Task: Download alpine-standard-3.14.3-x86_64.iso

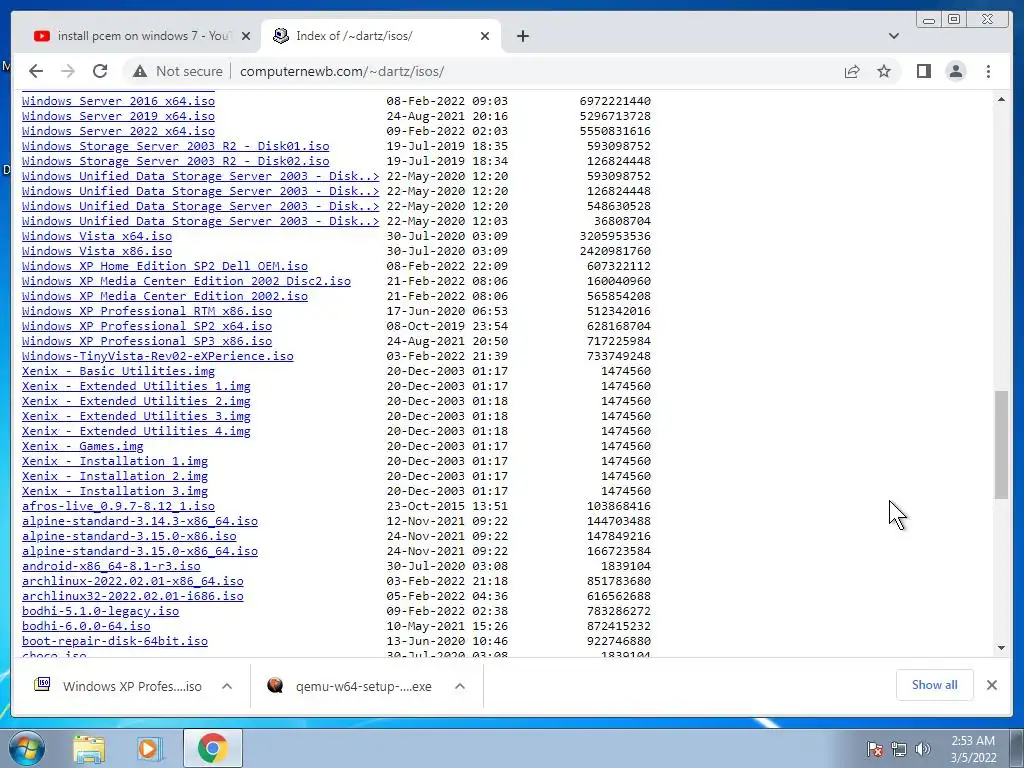Action: point(140,521)
